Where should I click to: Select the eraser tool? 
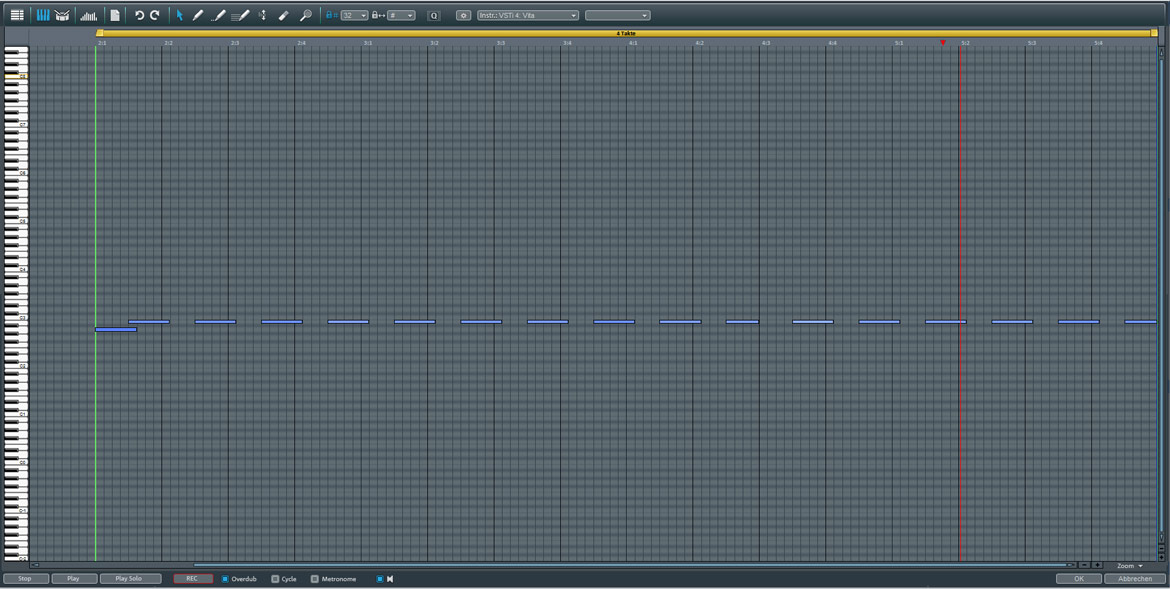coord(284,15)
